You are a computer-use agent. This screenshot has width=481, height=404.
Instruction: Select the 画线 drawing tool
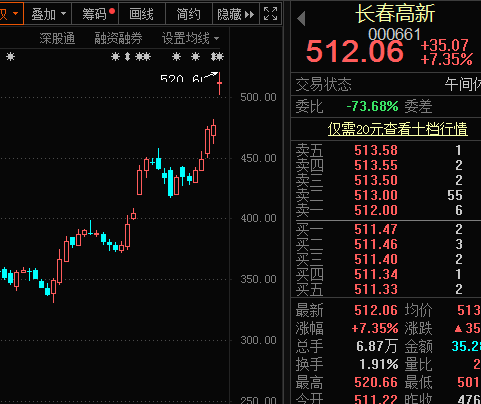pyautogui.click(x=142, y=14)
